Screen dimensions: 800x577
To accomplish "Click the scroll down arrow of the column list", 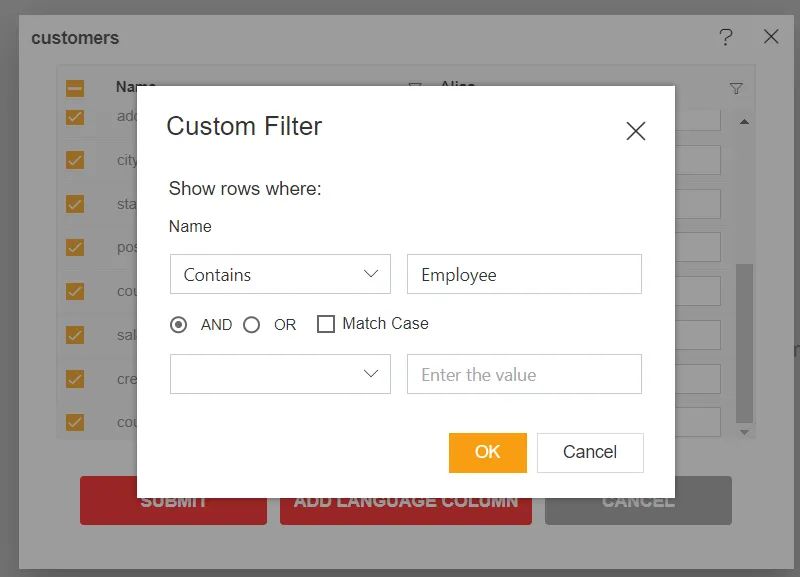I will [x=743, y=432].
